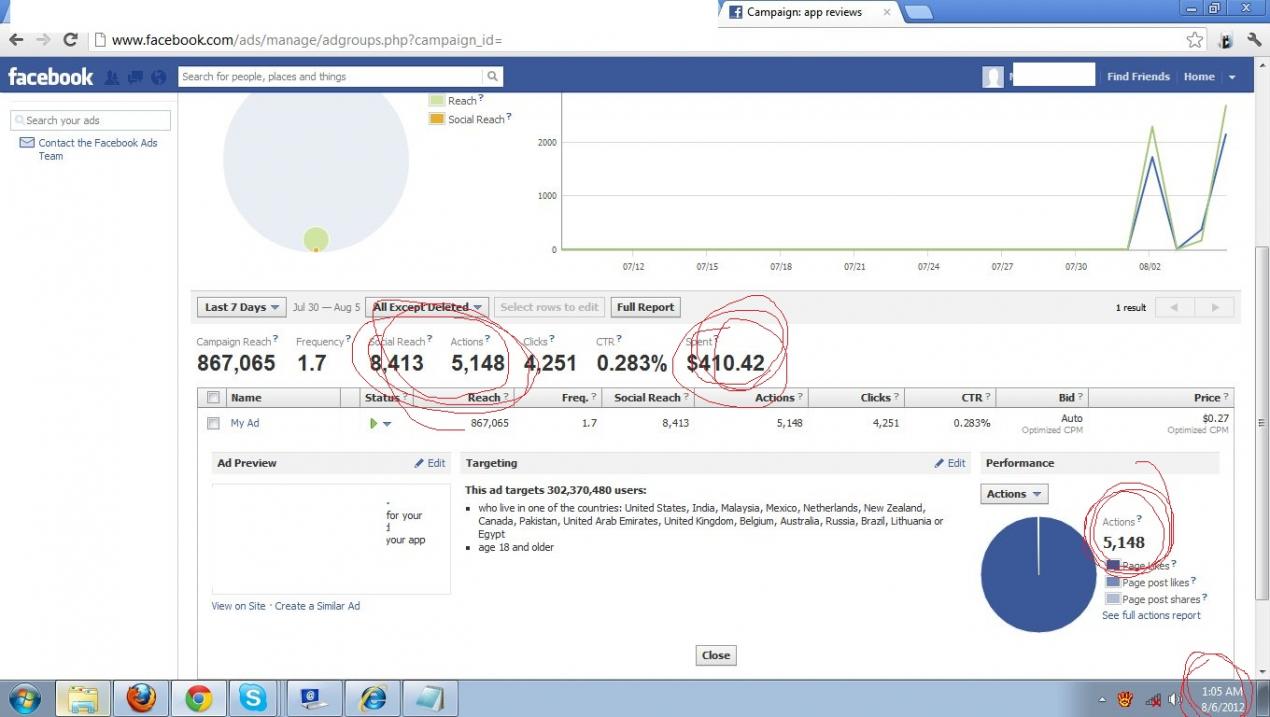The width and height of the screenshot is (1270, 717).
Task: Click the magnifier search button in Facebook bar
Action: pos(492,76)
